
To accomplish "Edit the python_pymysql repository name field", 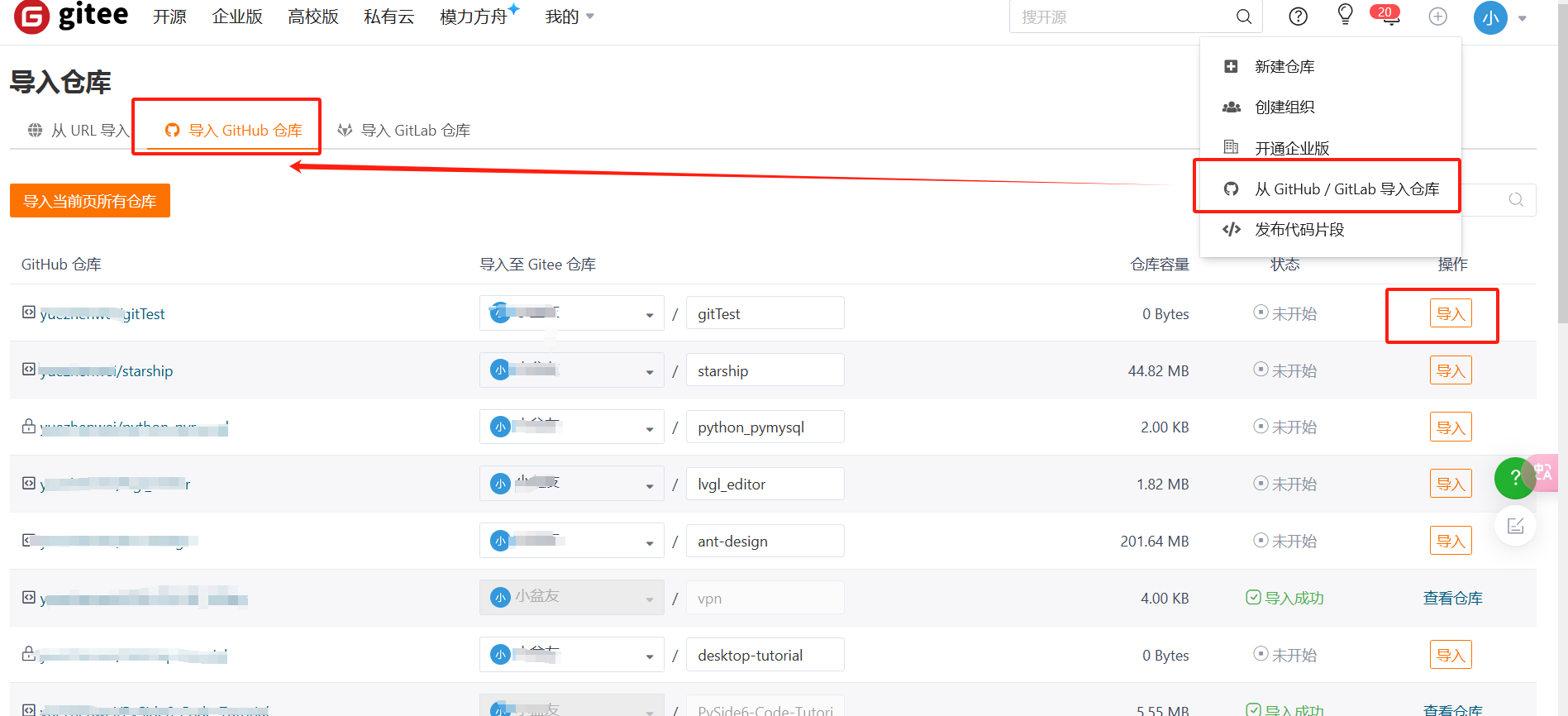I will coord(765,427).
